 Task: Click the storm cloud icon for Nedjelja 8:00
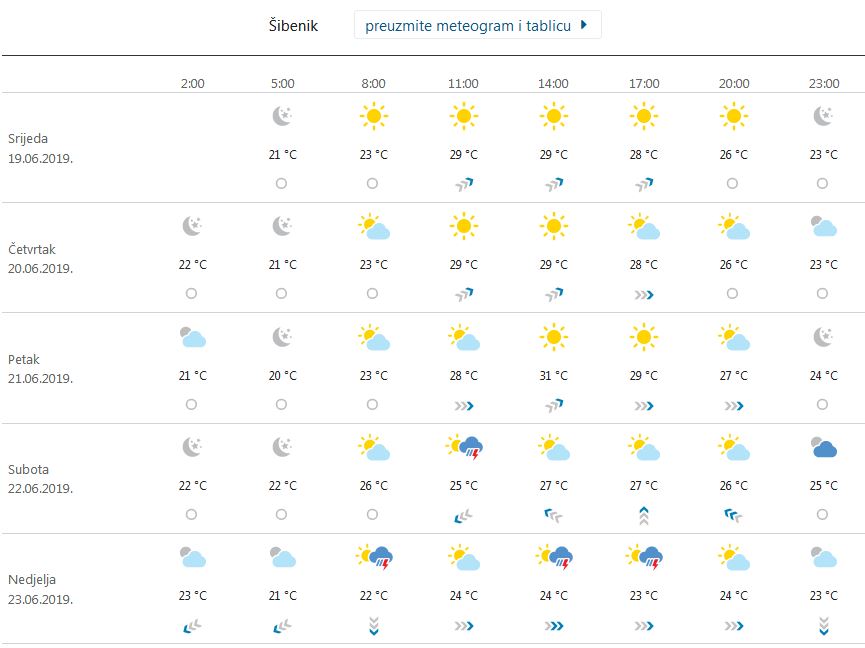372,559
